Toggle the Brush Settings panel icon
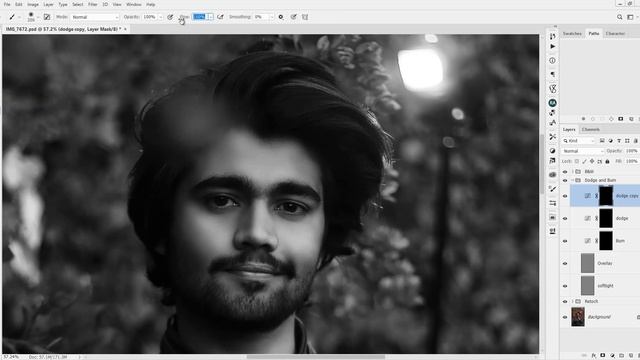Screen dimensions: 640x360 pos(47,17)
